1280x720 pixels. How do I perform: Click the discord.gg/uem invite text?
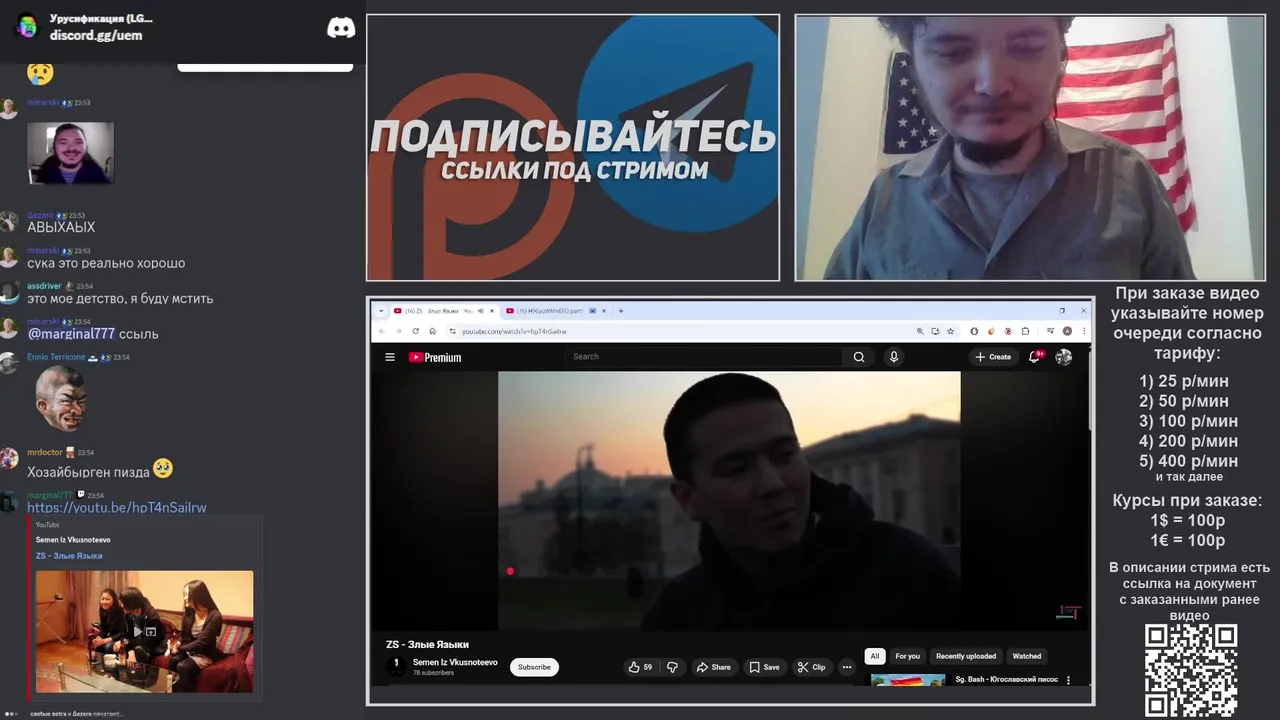[x=96, y=35]
